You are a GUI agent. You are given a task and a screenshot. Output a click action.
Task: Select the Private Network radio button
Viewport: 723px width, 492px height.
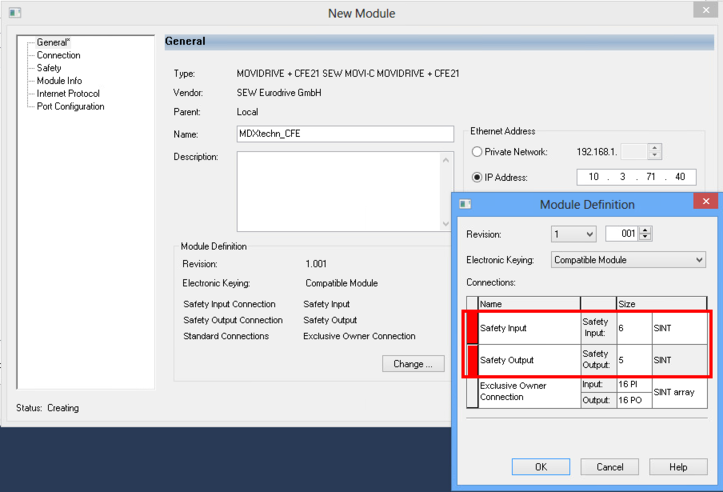477,152
